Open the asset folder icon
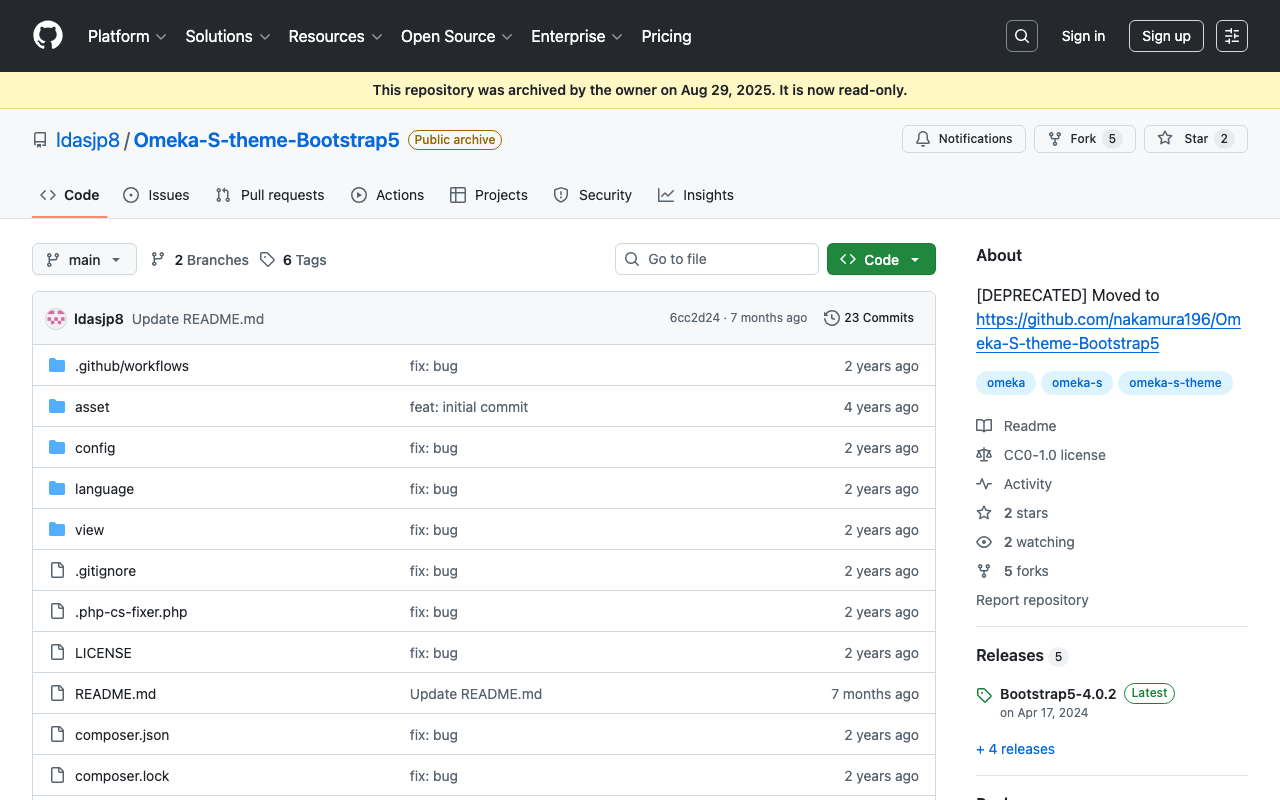This screenshot has width=1280, height=800. click(x=56, y=406)
